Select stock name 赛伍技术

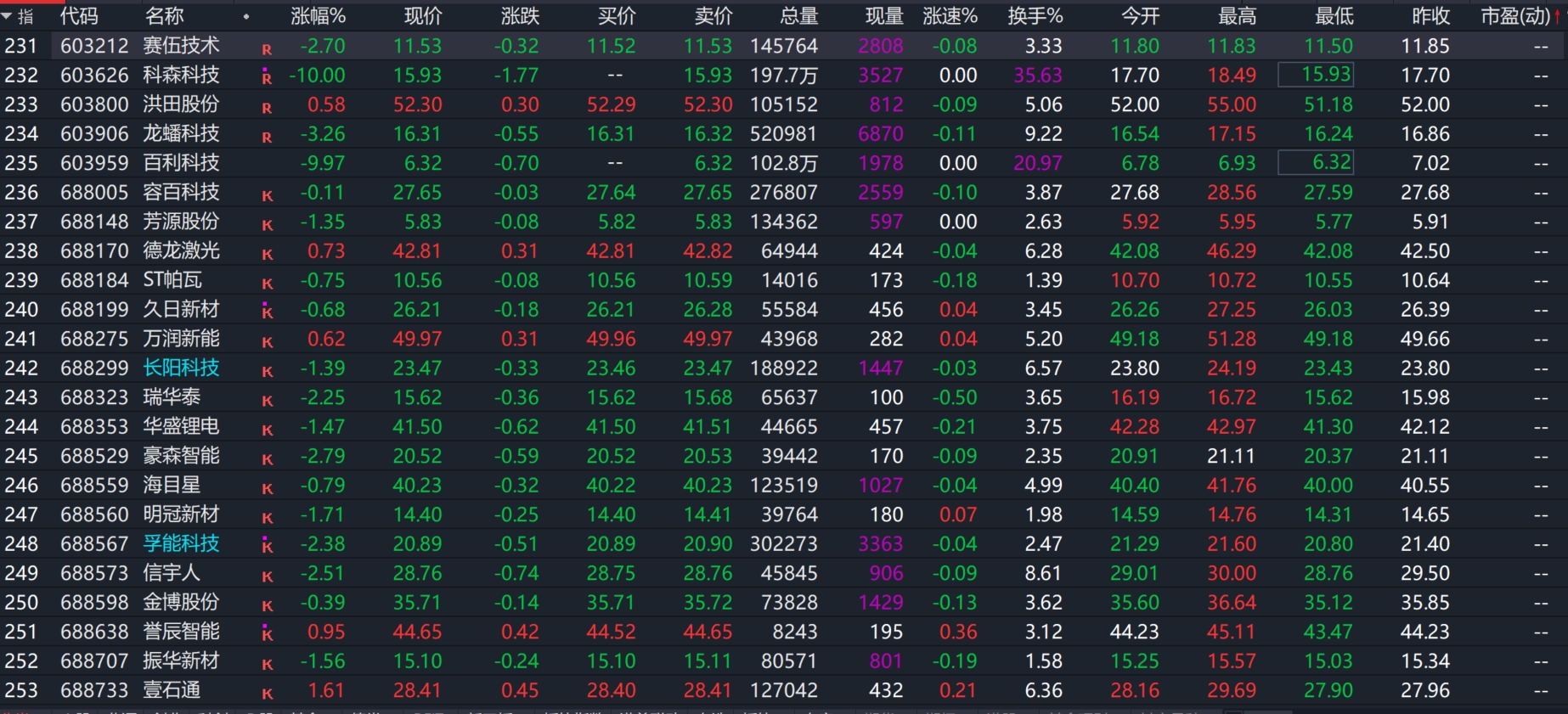coord(181,46)
